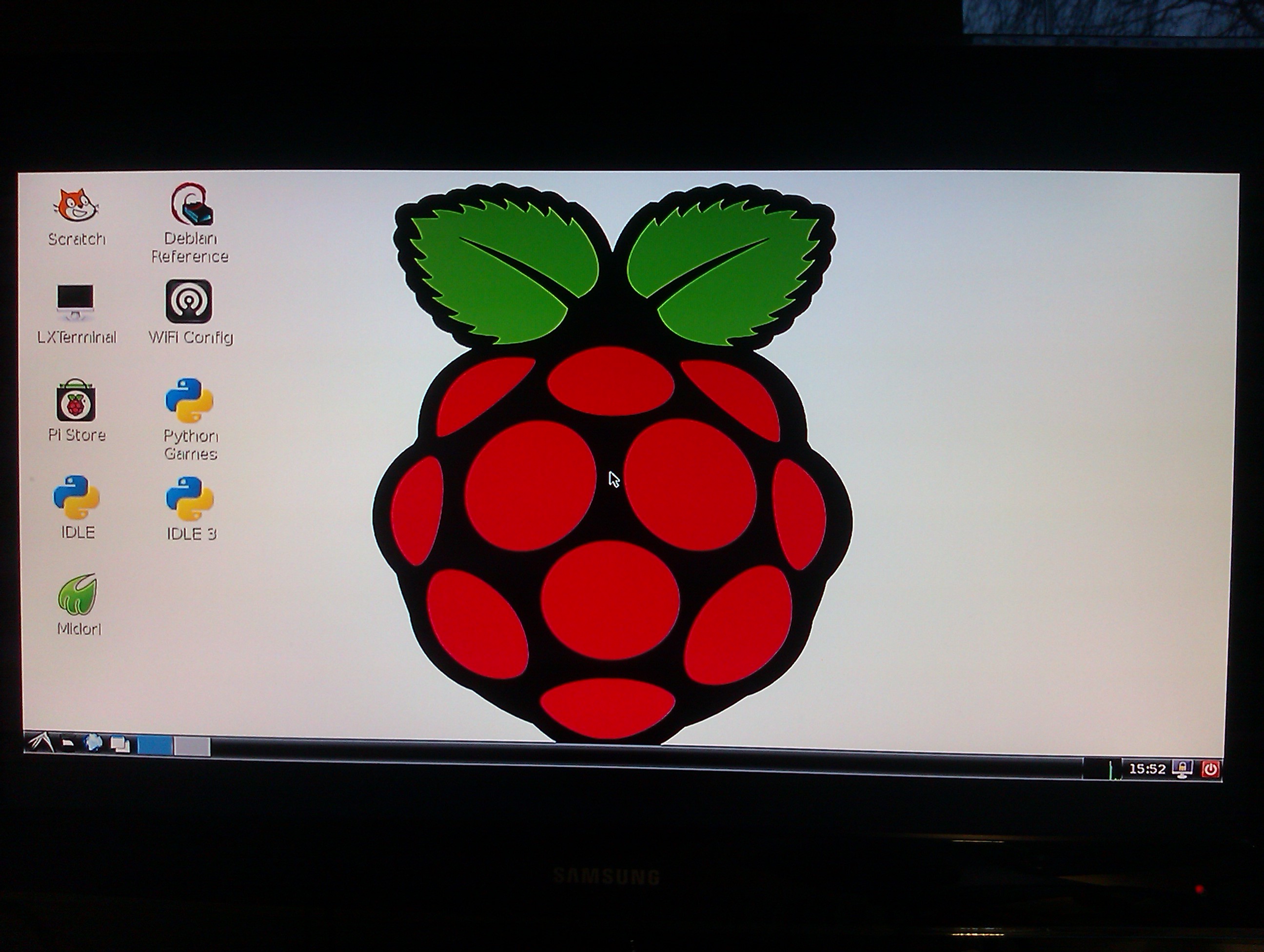
Task: Switch to the second gray workspace
Action: pos(192,747)
